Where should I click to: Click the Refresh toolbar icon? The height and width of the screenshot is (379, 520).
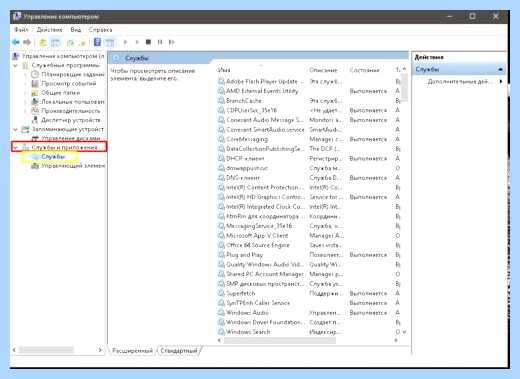(x=70, y=43)
